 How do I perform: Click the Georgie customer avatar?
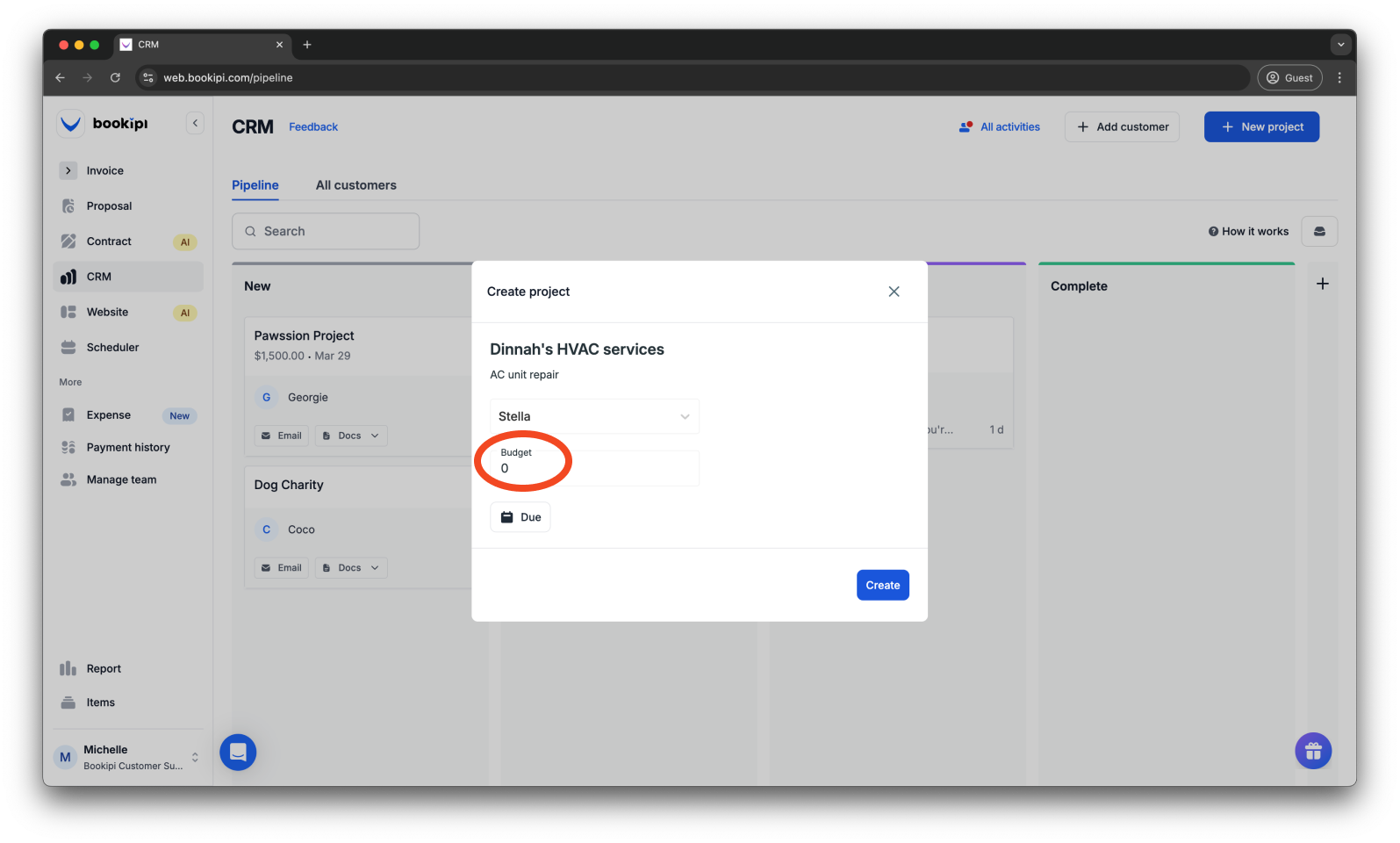[x=266, y=398]
